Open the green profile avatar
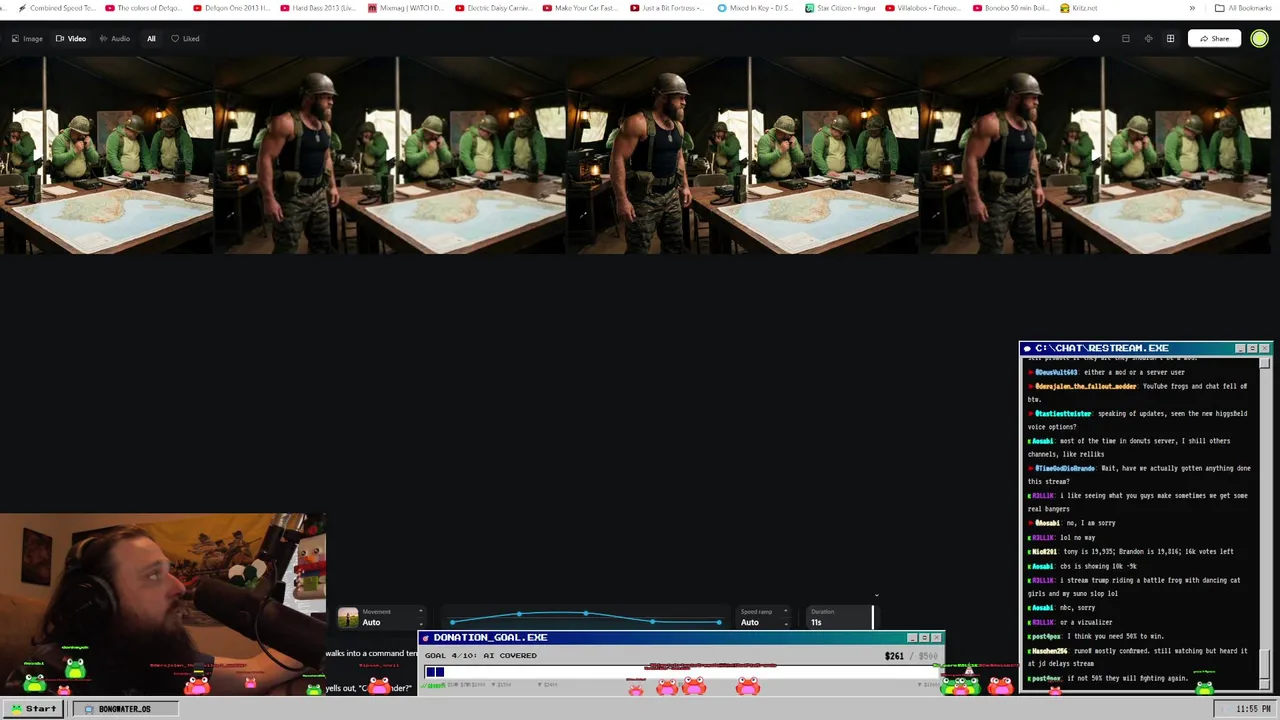Image resolution: width=1280 pixels, height=720 pixels. pyautogui.click(x=1259, y=39)
